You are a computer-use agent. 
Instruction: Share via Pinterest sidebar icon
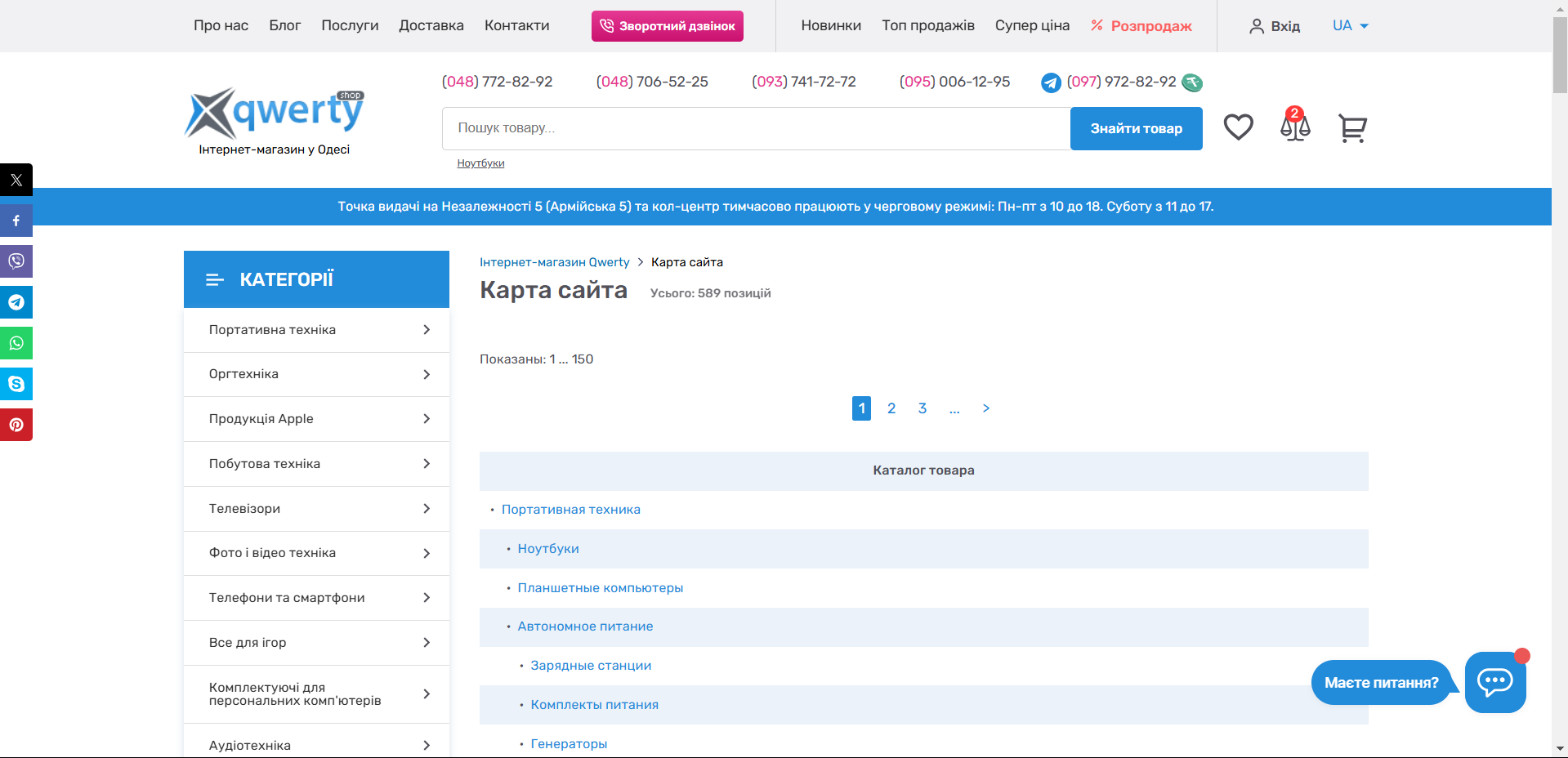16,425
